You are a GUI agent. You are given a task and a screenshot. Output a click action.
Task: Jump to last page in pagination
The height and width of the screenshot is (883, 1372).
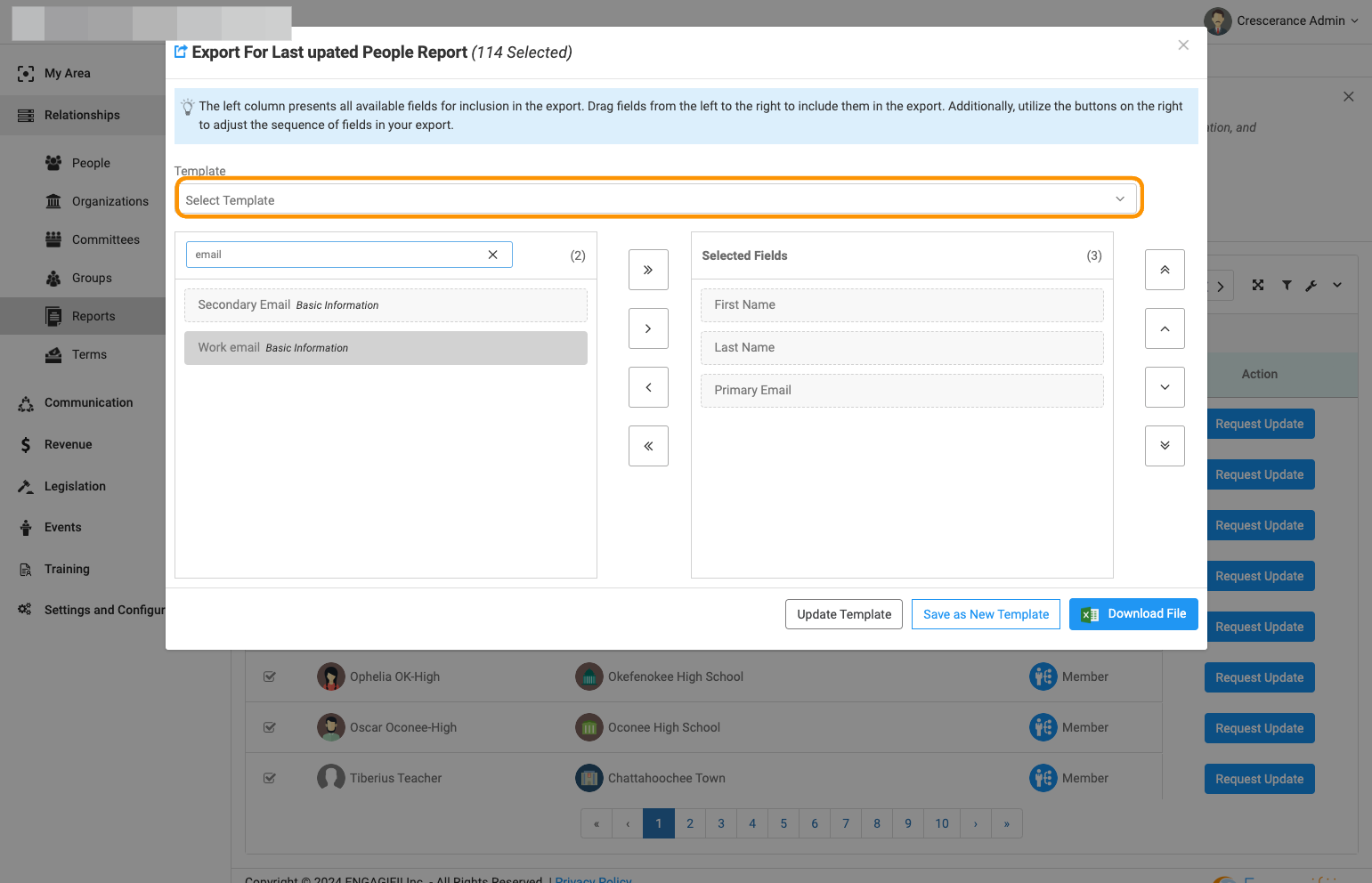1007,823
